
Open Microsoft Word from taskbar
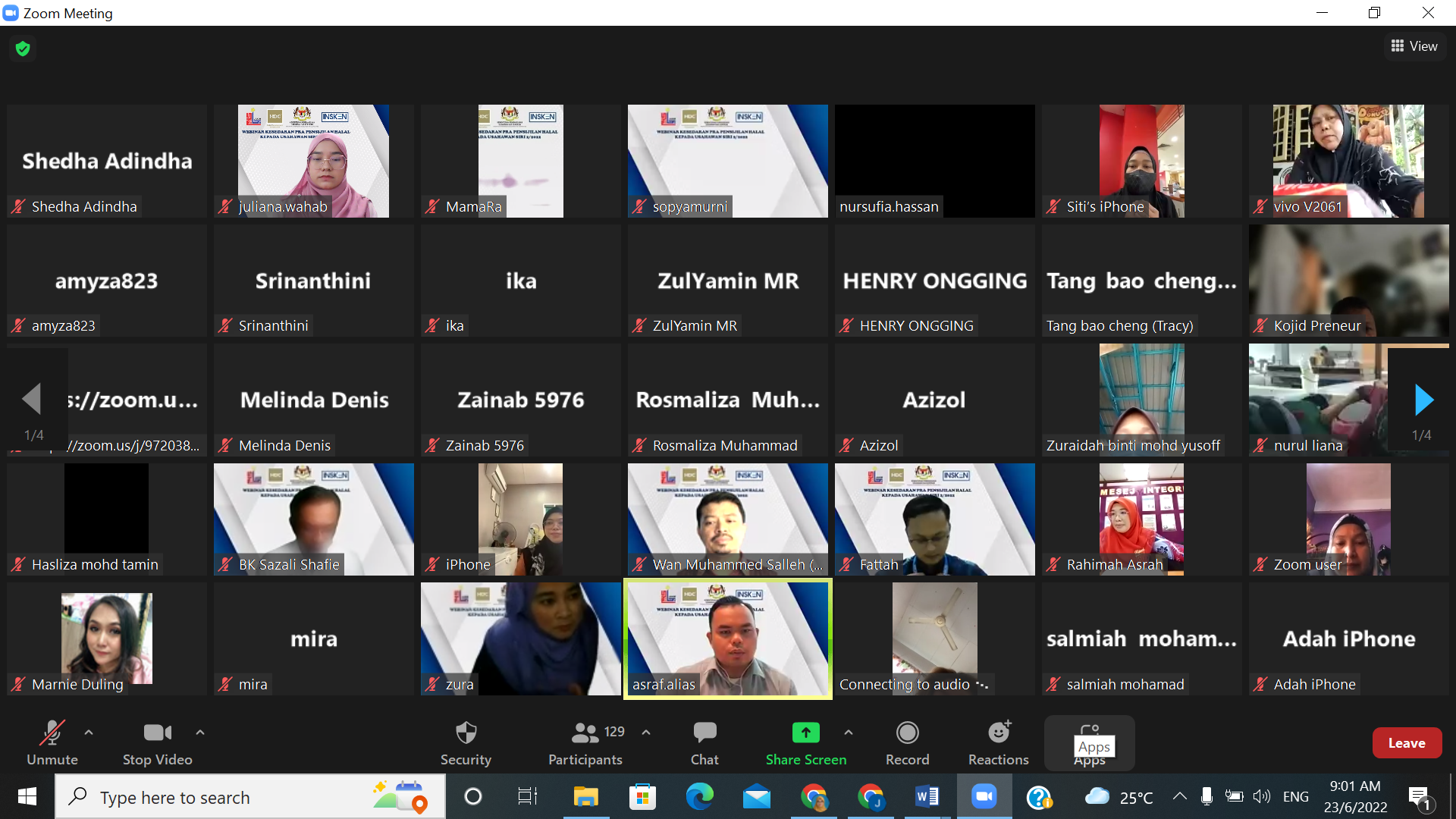pos(927,797)
